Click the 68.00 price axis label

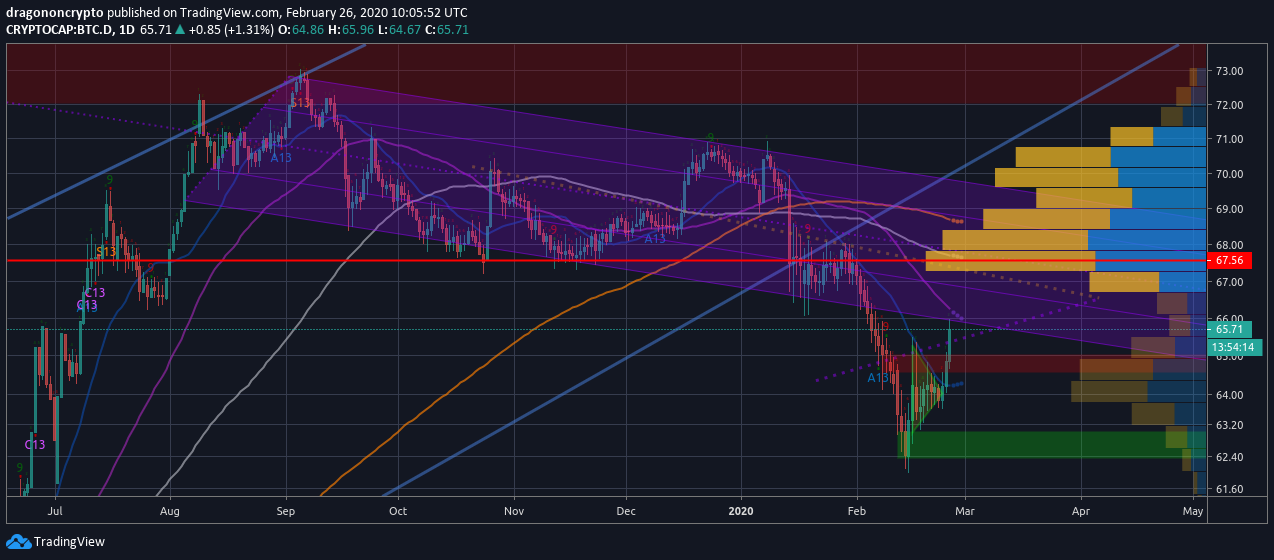pos(1229,245)
